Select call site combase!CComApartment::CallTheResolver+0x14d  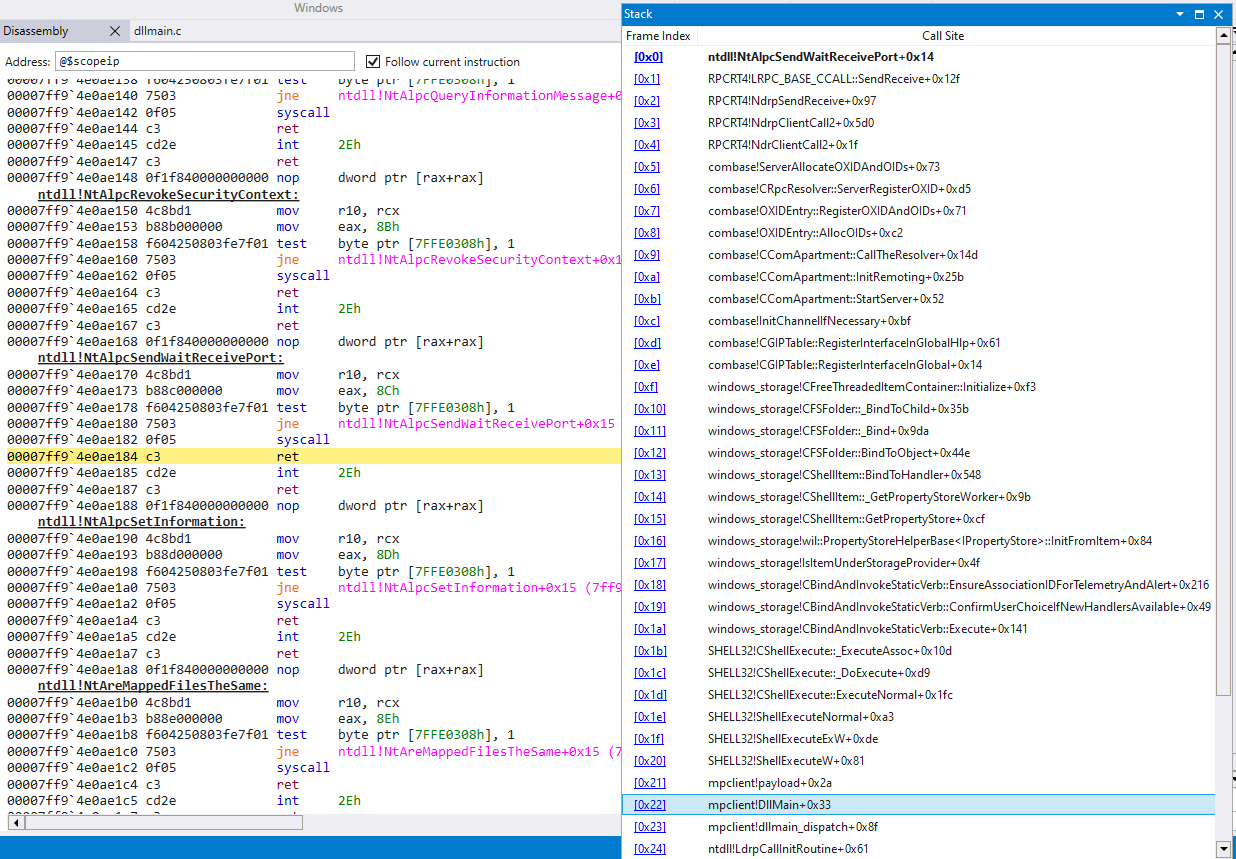843,255
